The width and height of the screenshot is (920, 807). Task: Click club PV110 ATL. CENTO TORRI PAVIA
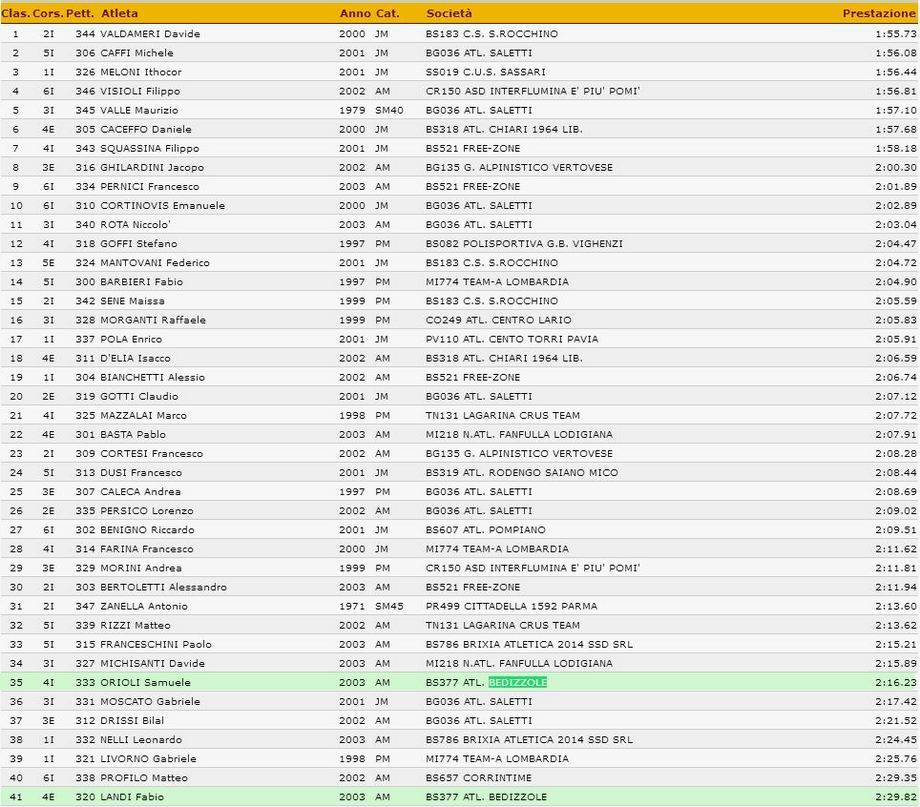tap(512, 339)
